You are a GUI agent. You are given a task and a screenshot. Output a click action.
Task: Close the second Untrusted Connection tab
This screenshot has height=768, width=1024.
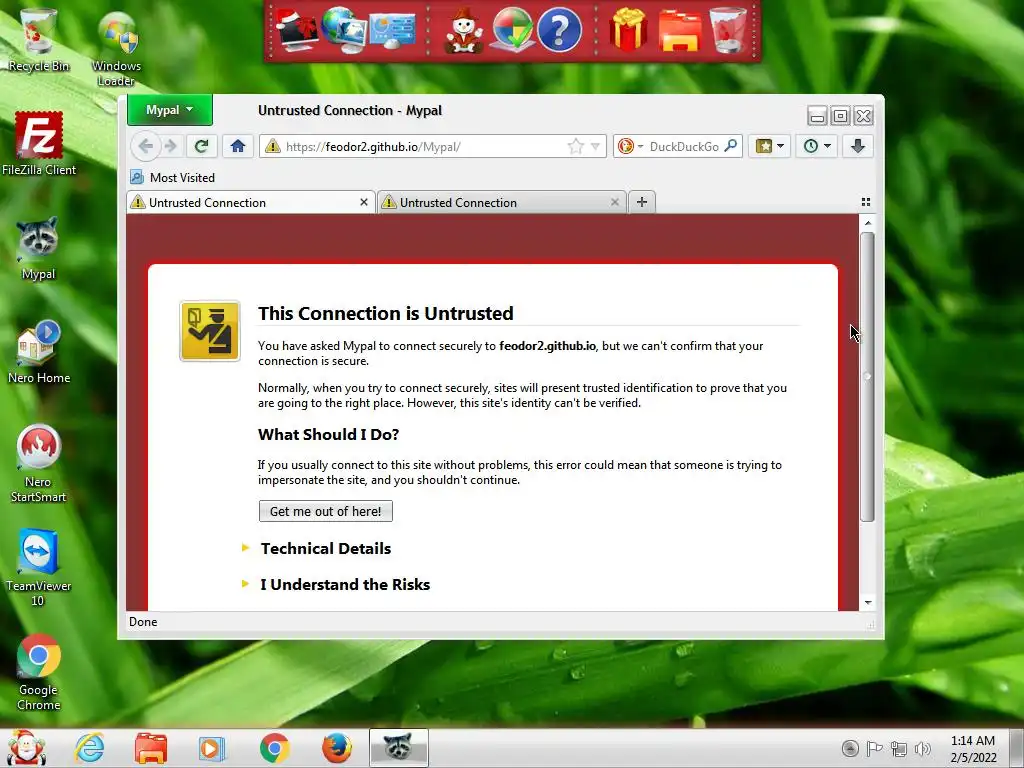pos(615,202)
